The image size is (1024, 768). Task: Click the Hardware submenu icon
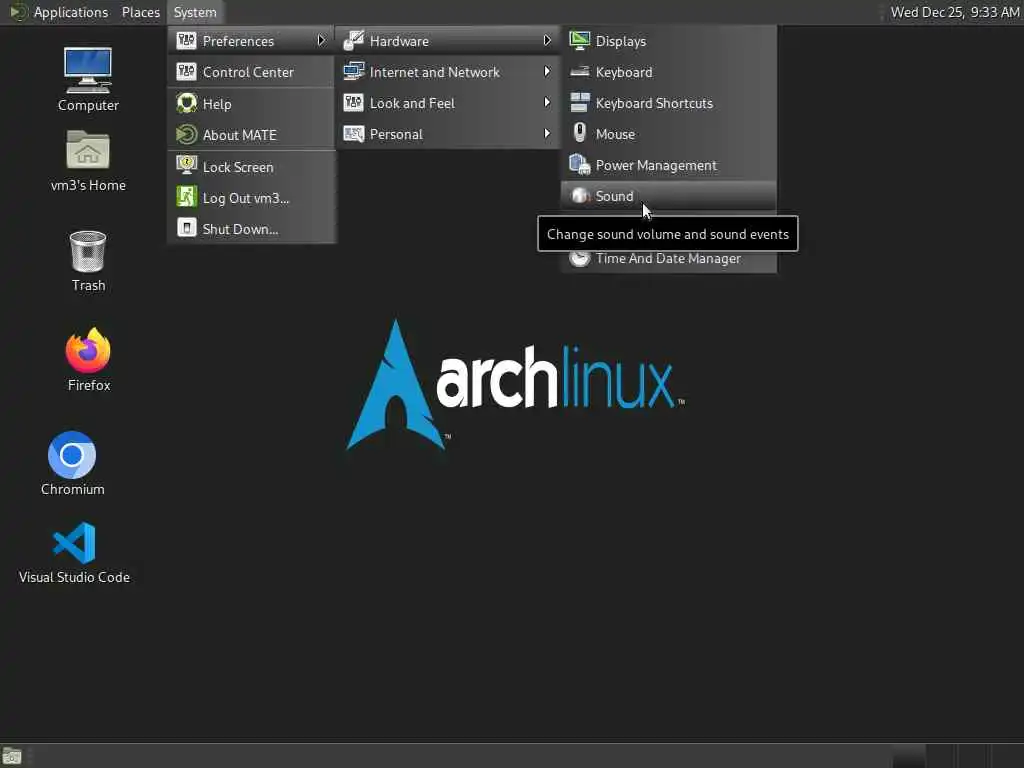[x=353, y=40]
